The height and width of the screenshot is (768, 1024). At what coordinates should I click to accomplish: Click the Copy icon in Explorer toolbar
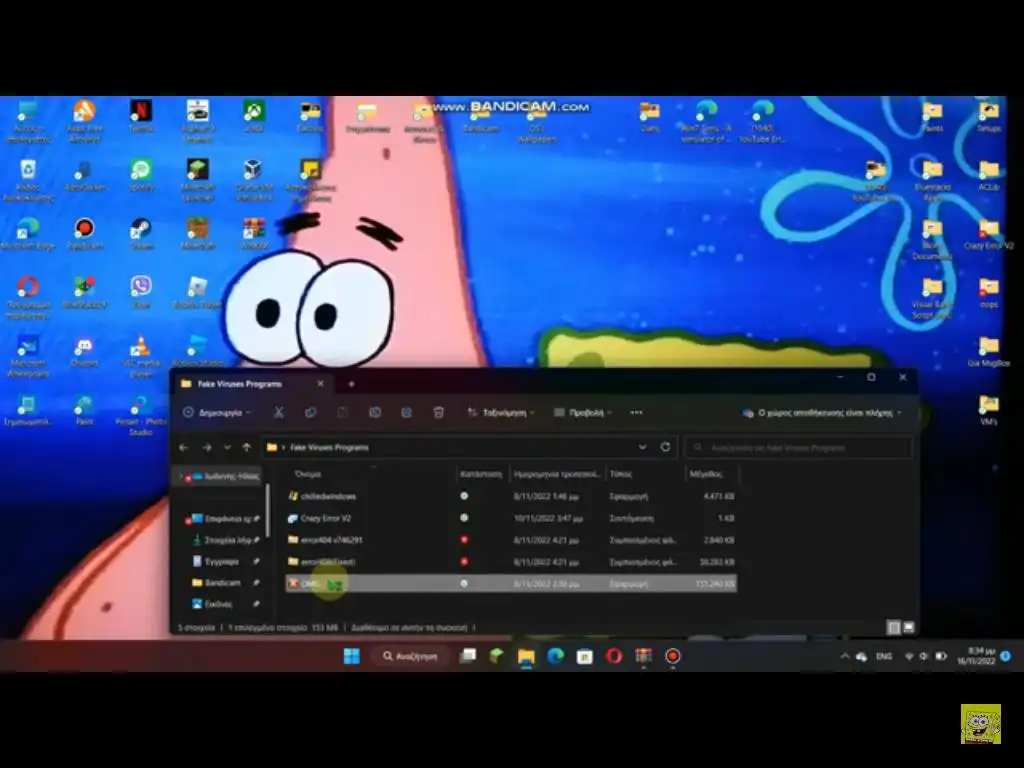point(311,412)
